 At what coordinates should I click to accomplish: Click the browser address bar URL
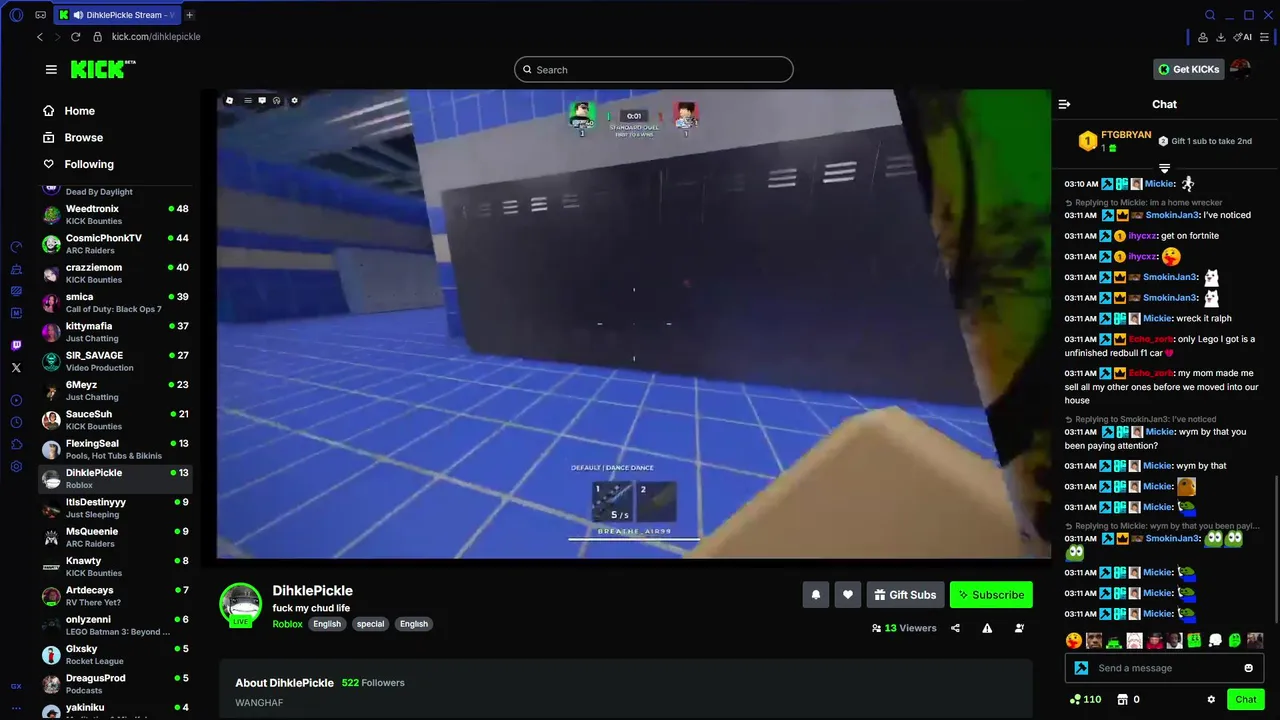(x=156, y=37)
